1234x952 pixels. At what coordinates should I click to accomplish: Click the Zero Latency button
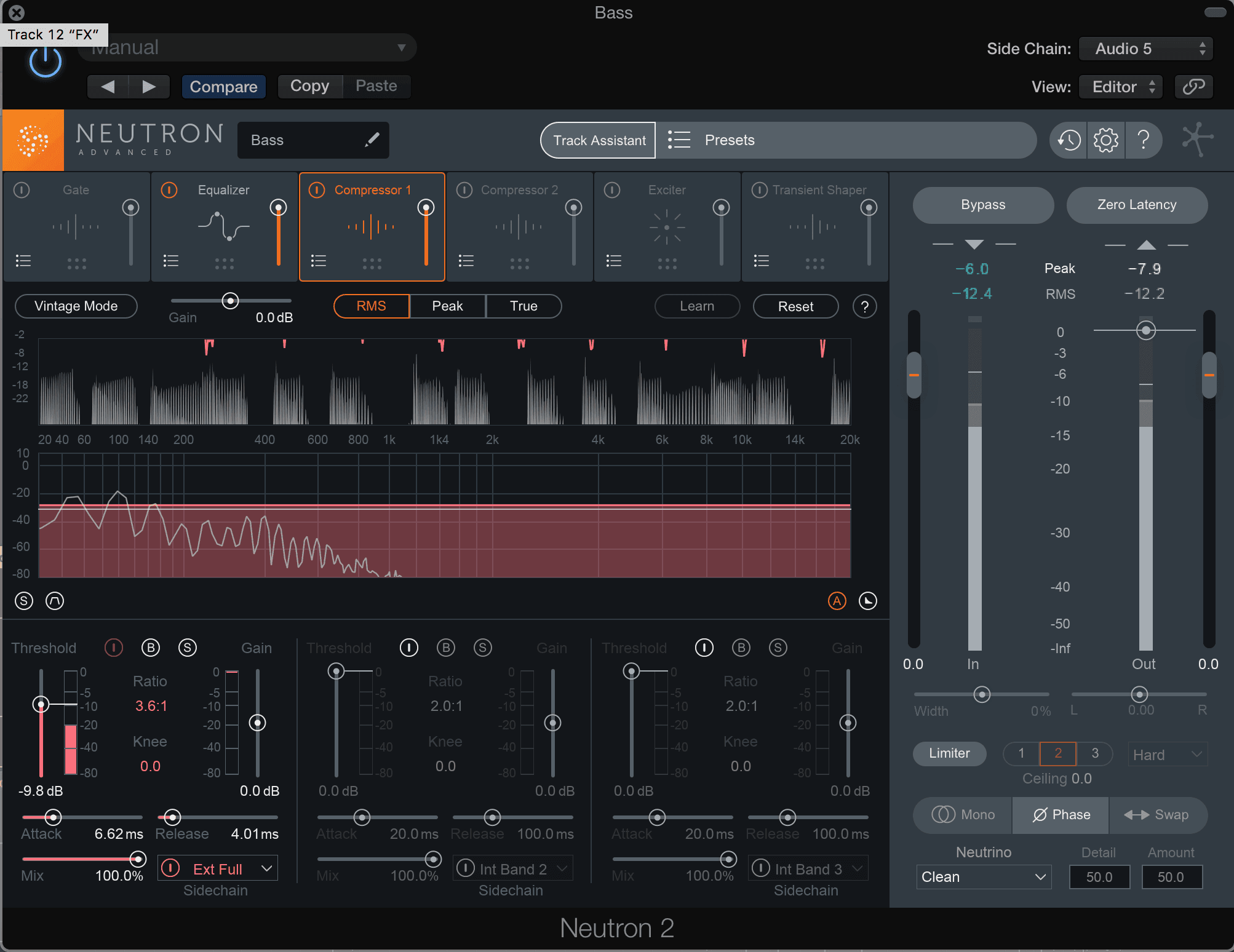1137,205
